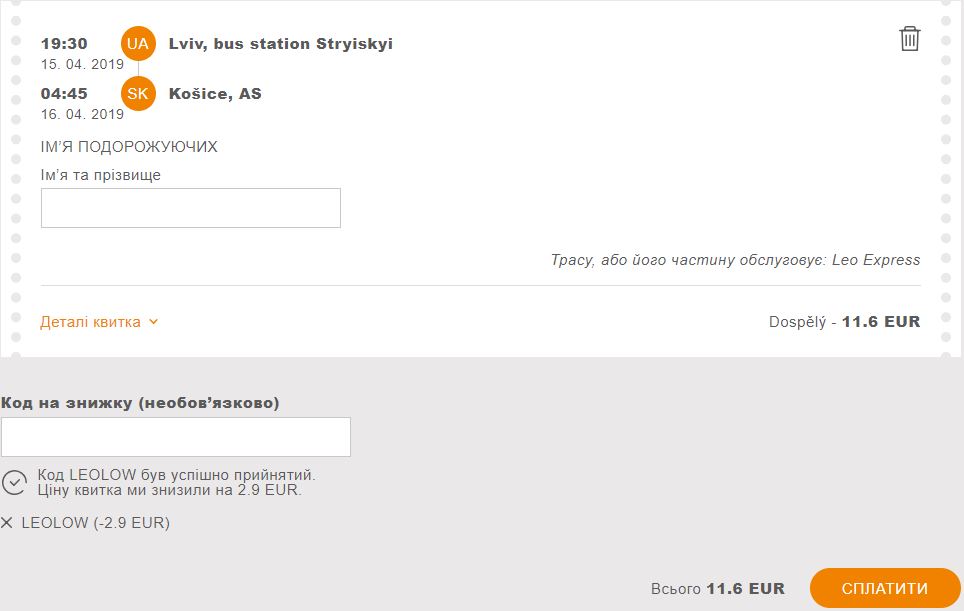Click the checkmark icon beside the LEOLOW accepted message

point(14,483)
